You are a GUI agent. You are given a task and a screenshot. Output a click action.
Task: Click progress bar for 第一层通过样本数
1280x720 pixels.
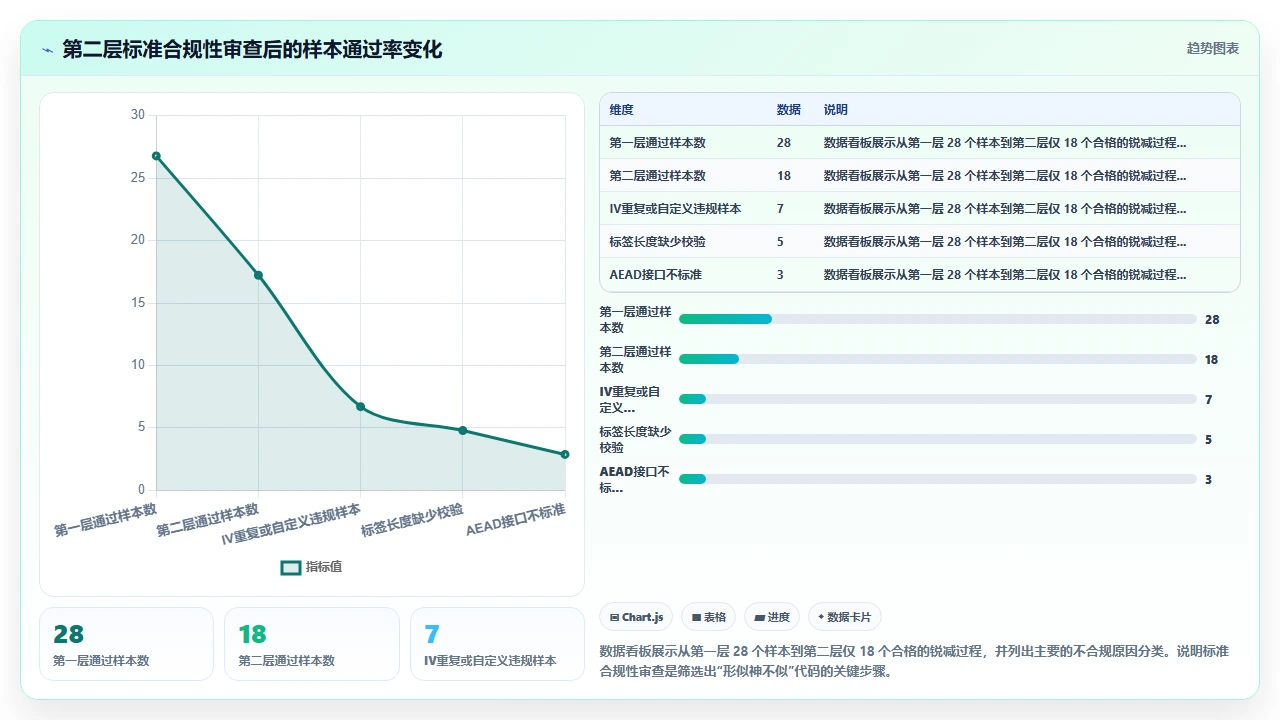(938, 319)
